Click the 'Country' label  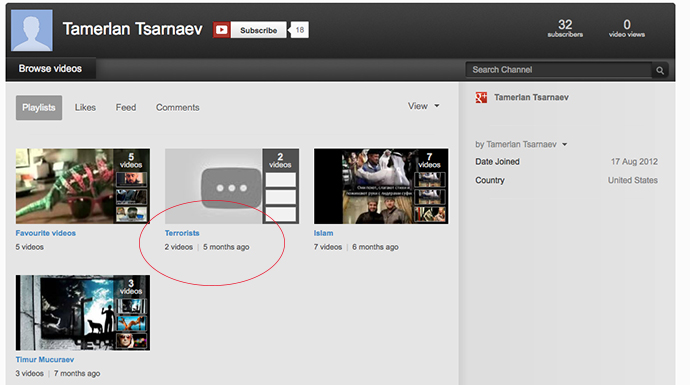click(x=490, y=180)
